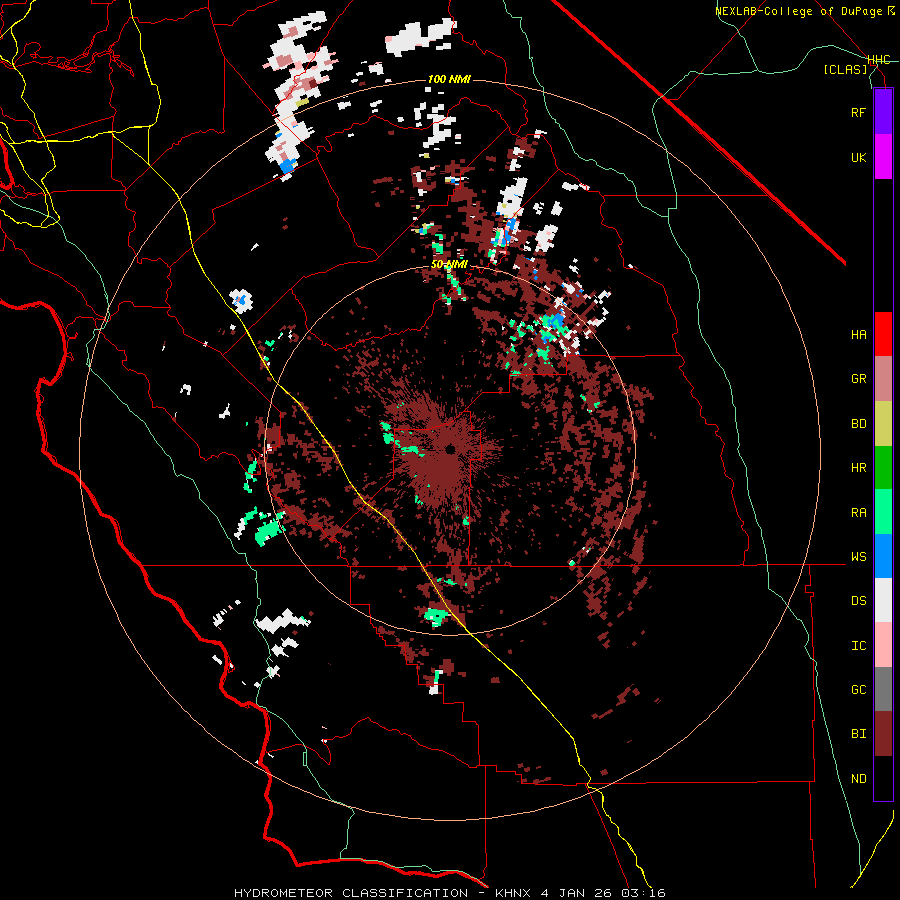Click the WS legend label
The image size is (900, 900).
[x=858, y=556]
